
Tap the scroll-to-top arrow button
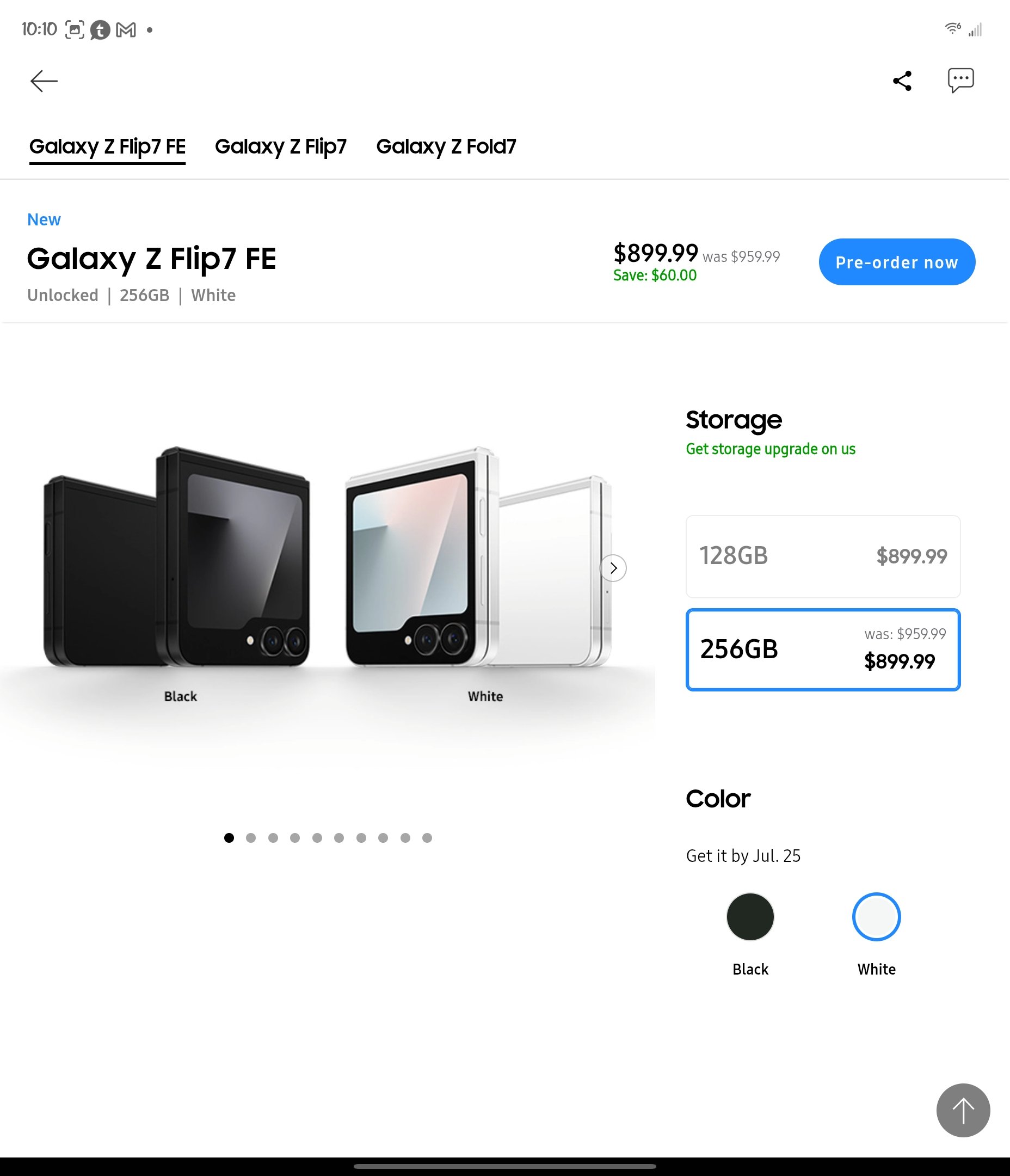963,1110
